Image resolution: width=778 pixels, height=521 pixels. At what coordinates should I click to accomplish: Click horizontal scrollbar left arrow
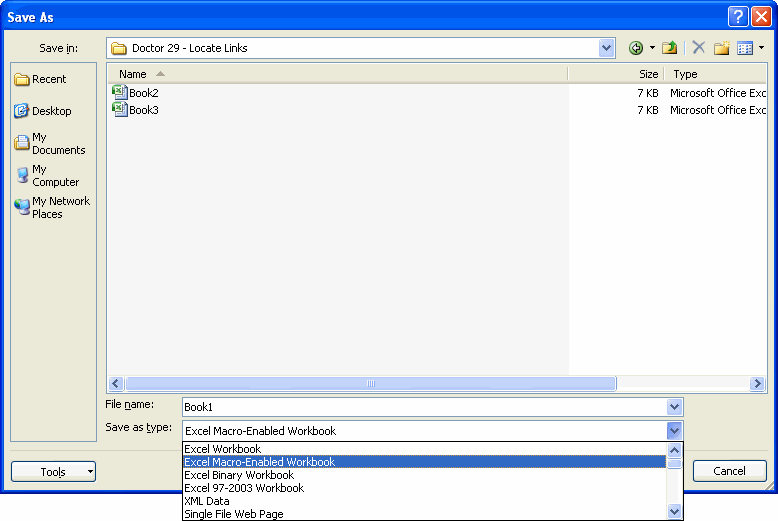116,383
